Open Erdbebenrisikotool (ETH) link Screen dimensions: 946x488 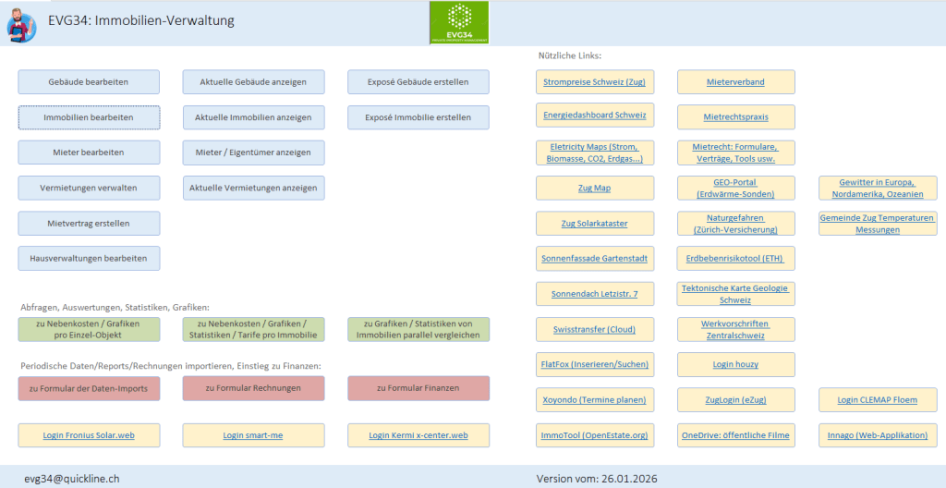pyautogui.click(x=735, y=258)
